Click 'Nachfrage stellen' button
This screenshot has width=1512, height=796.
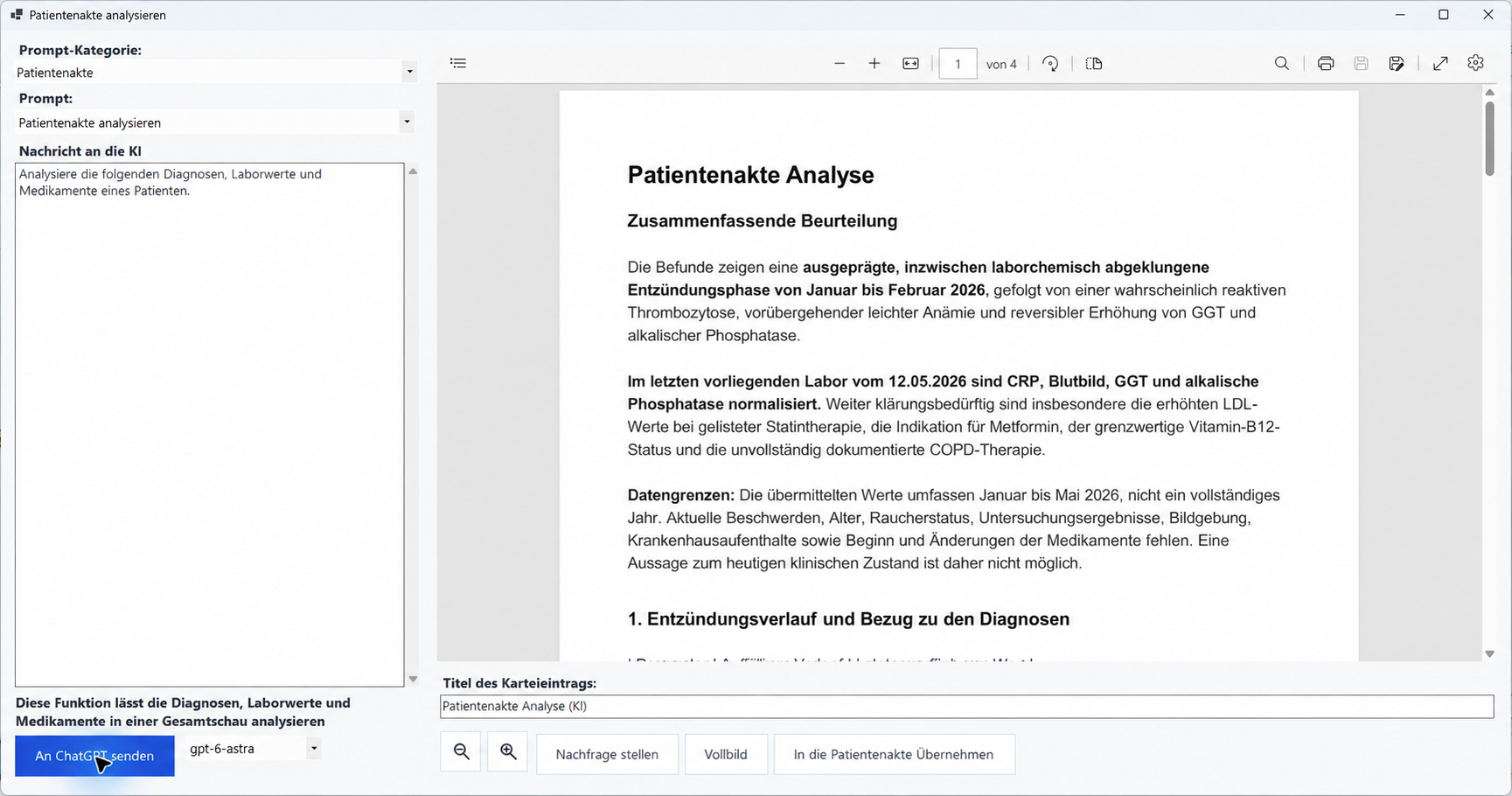(607, 754)
